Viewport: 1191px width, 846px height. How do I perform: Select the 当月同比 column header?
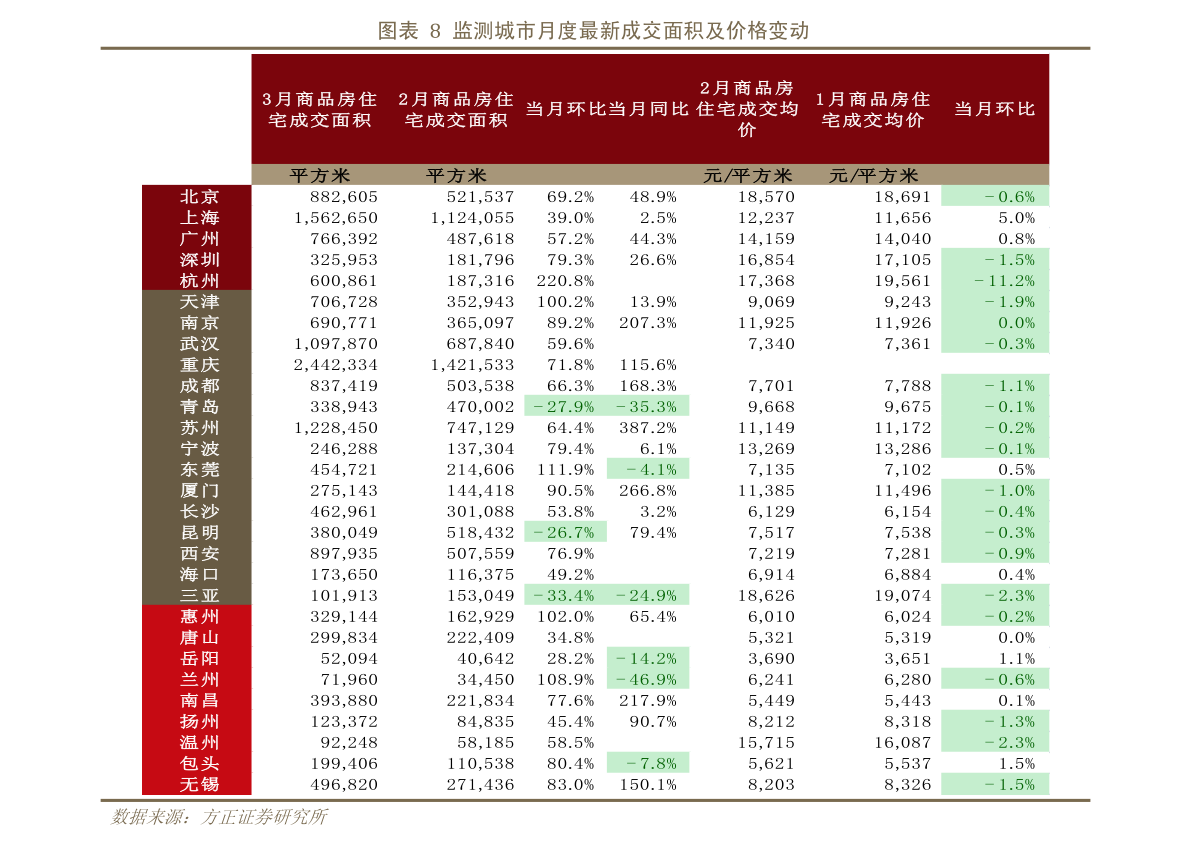648,109
